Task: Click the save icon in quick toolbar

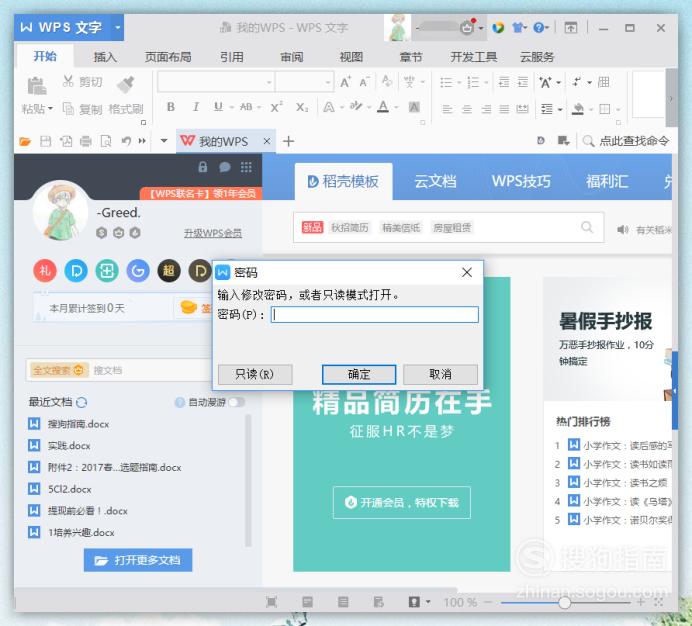Action: [45, 141]
